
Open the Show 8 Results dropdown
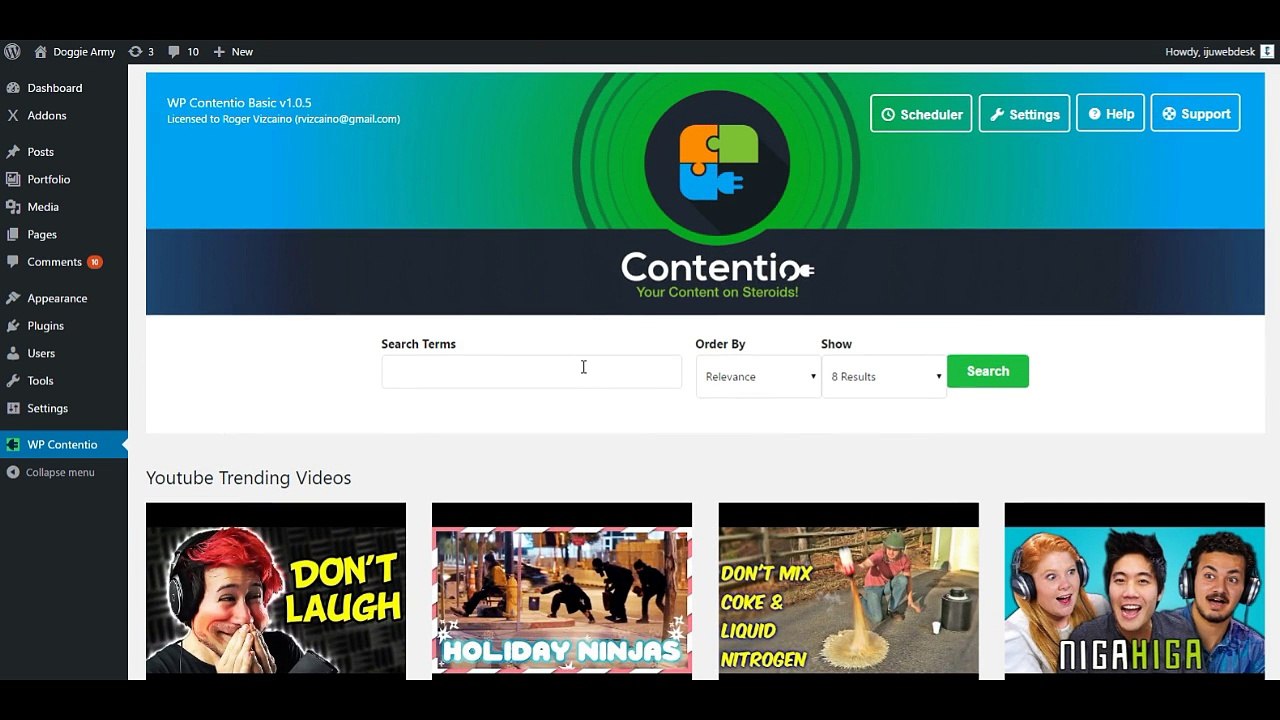[884, 377]
